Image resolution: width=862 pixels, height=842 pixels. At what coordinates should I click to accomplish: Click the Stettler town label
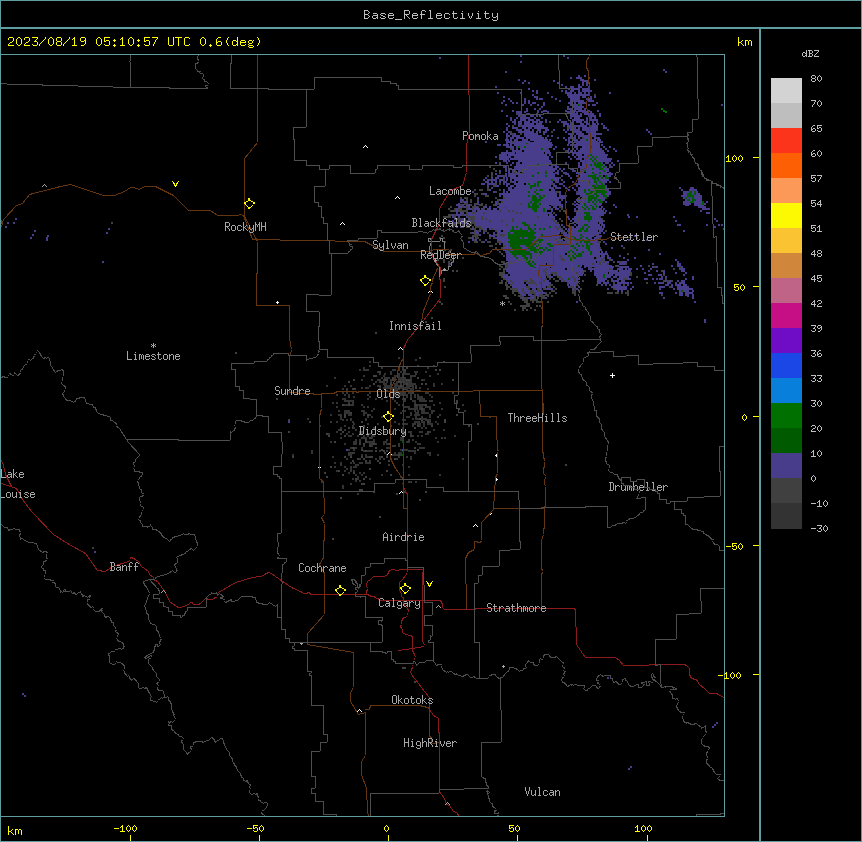[x=634, y=237]
